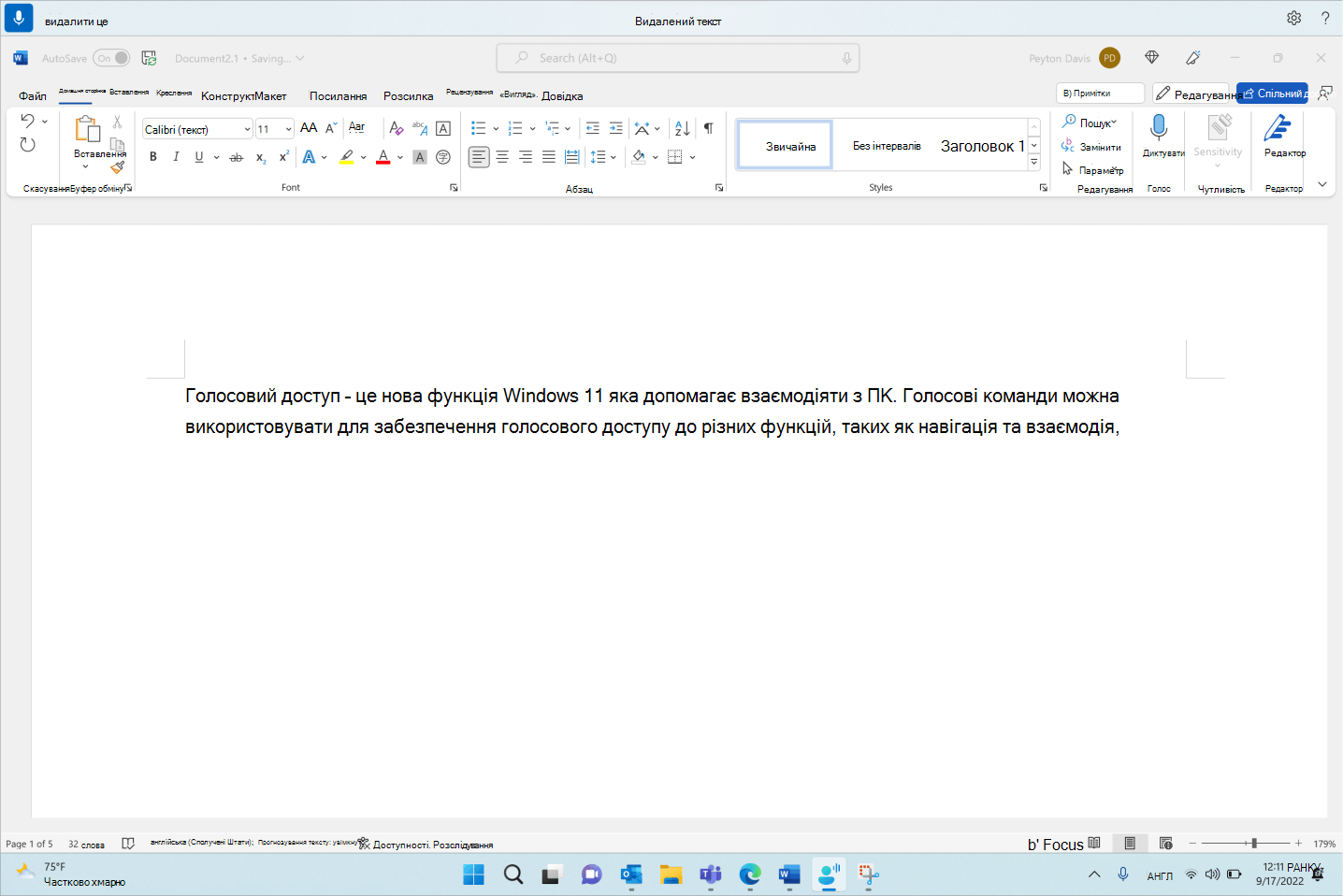Click Замінити replace button
1343x896 pixels.
coord(1091,147)
